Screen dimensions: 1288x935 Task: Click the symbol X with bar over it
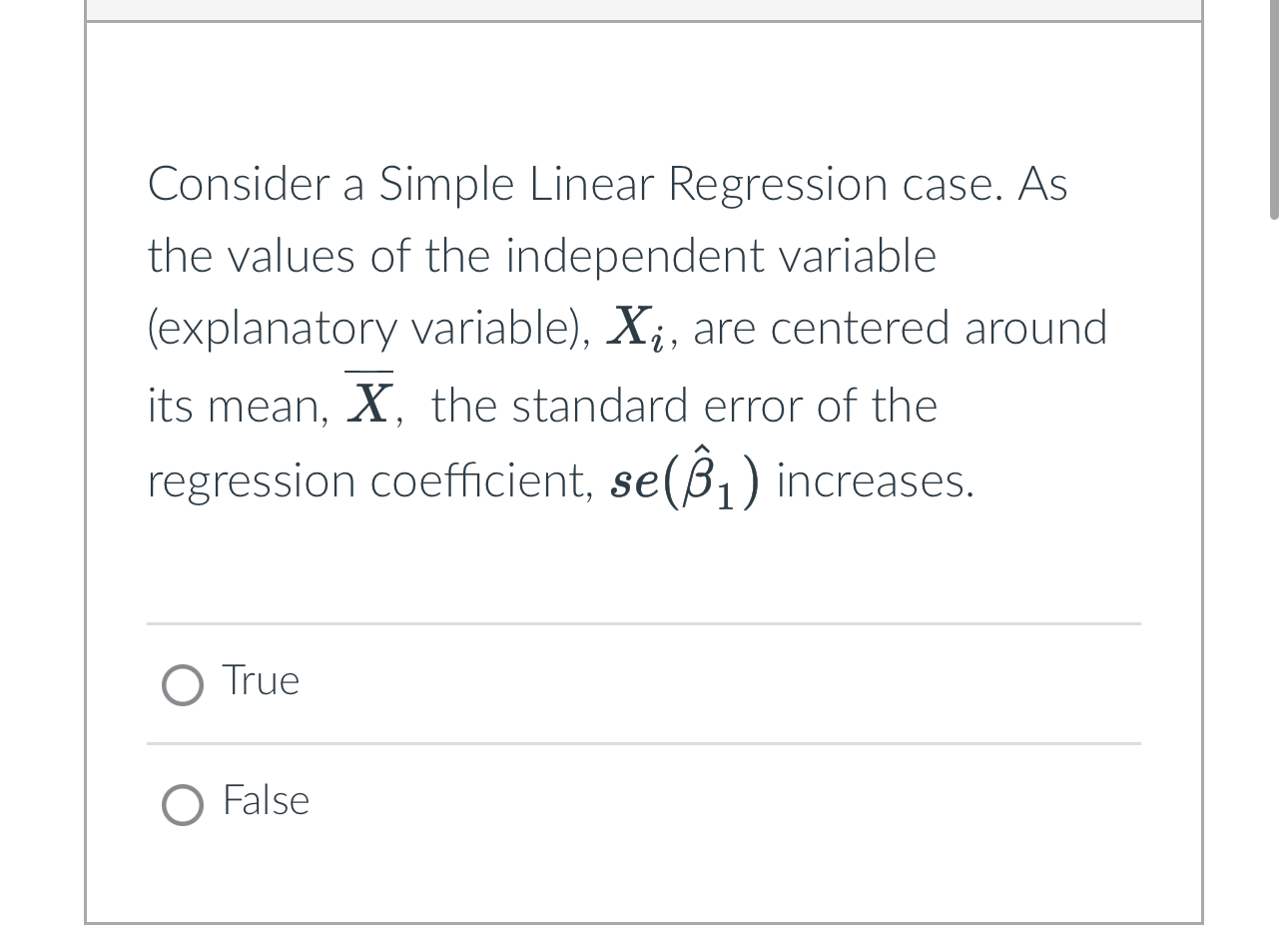(x=367, y=400)
